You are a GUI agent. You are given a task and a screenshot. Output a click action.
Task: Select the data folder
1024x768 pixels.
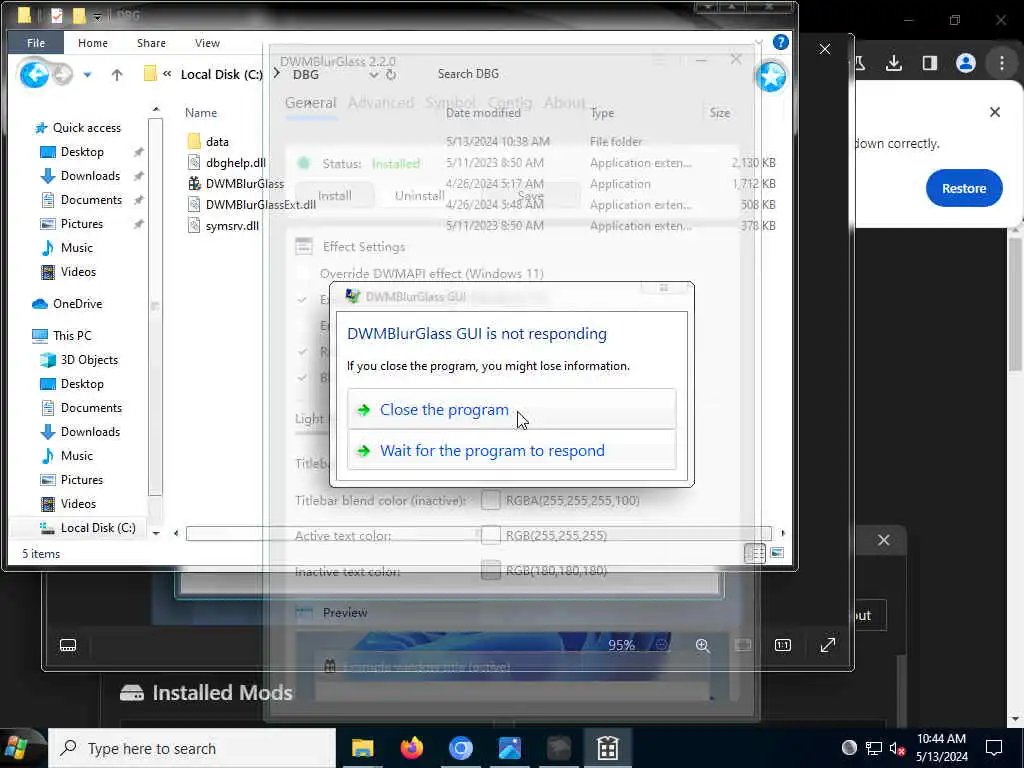(217, 142)
